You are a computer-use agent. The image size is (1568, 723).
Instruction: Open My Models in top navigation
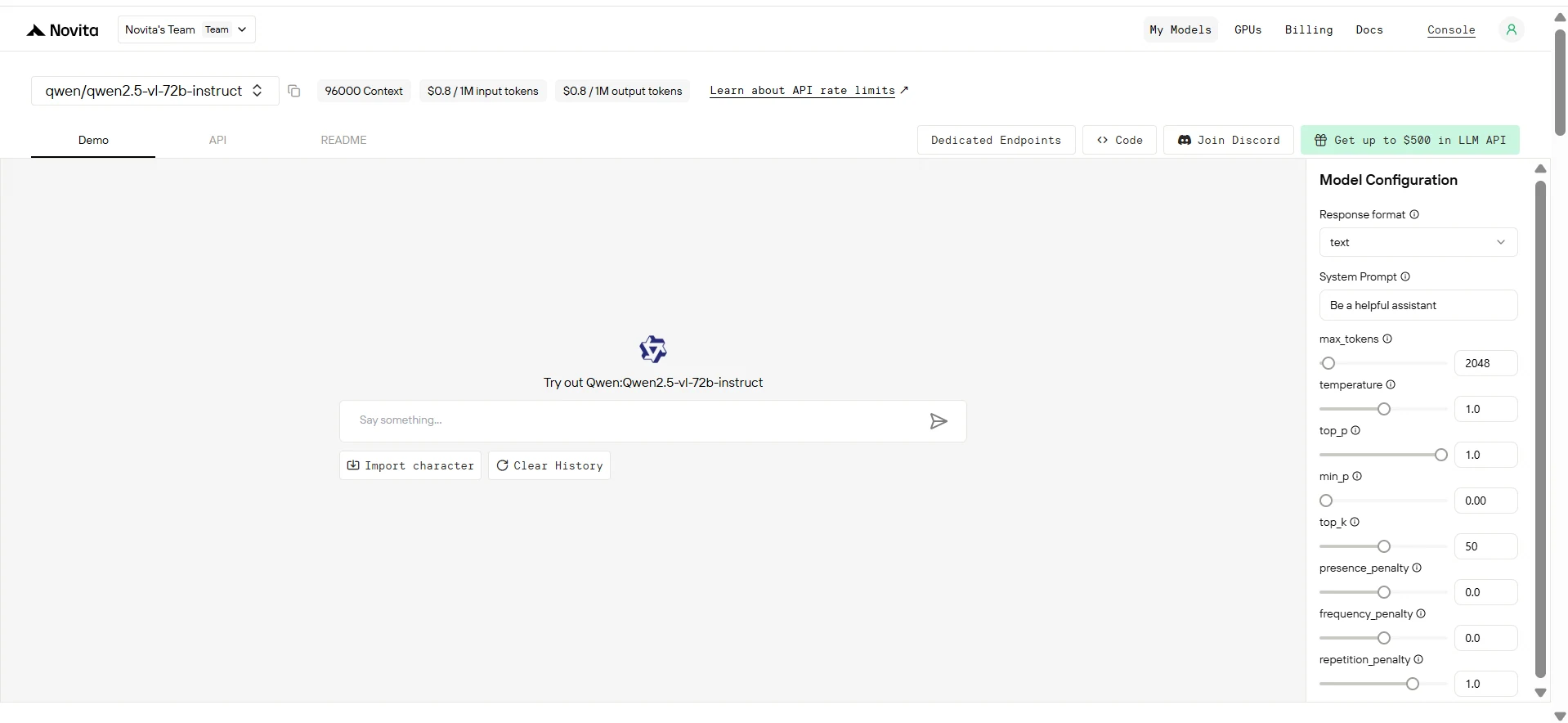pyautogui.click(x=1180, y=29)
